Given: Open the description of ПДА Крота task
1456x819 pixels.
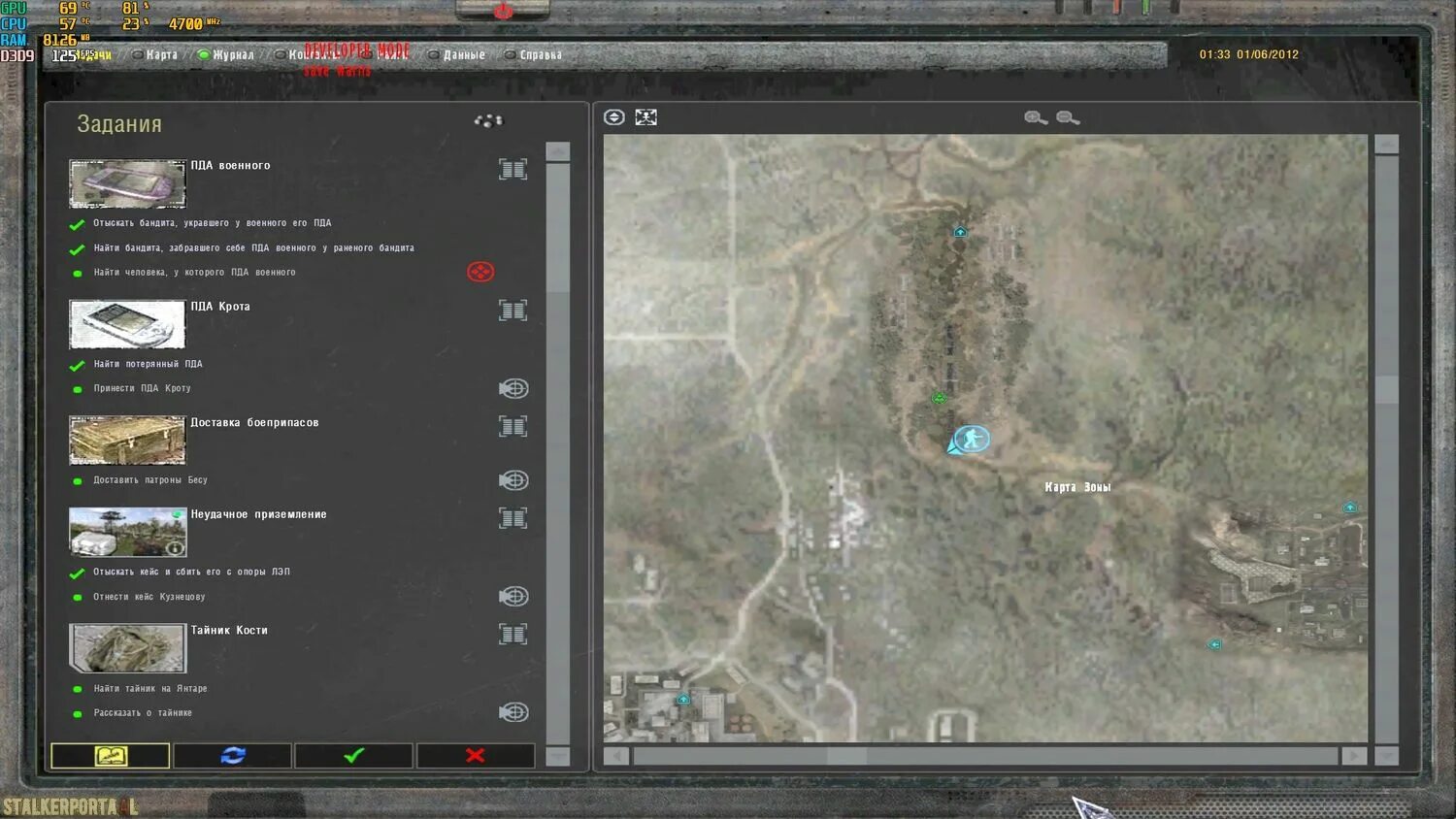Looking at the screenshot, I should (x=513, y=311).
